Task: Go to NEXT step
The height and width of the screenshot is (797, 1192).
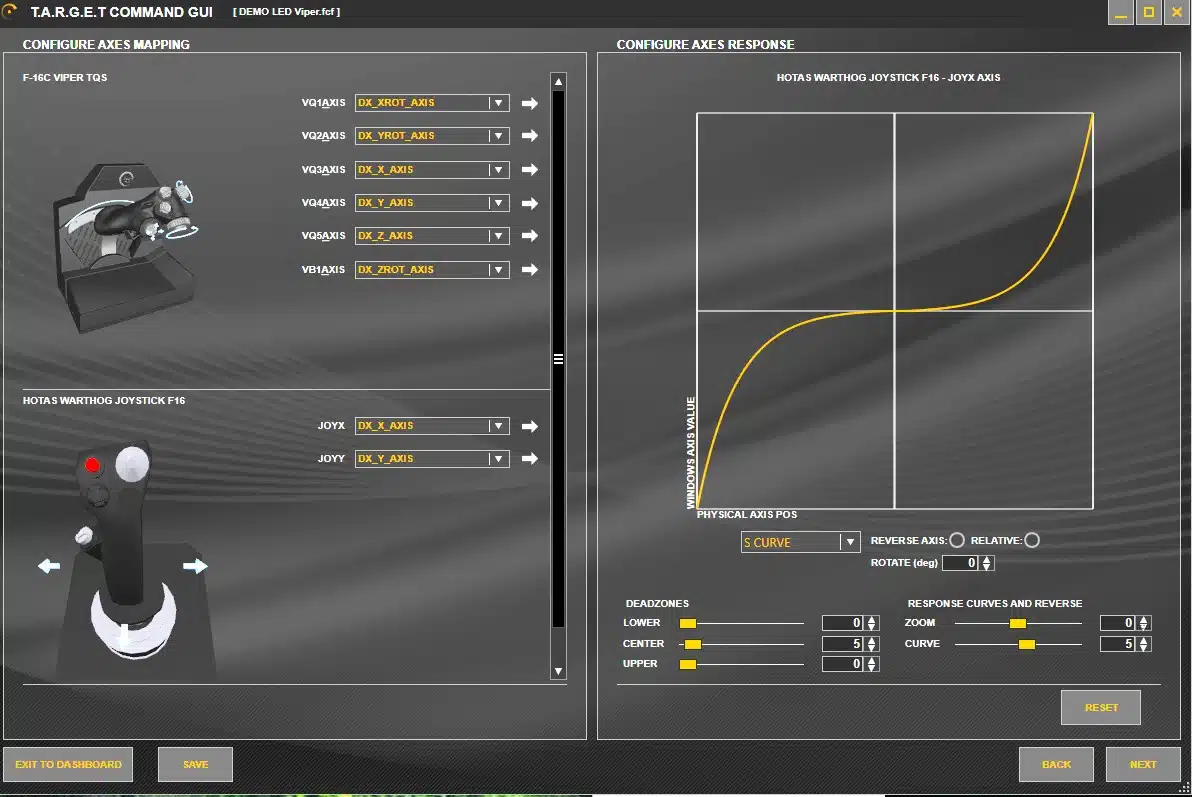Action: 1143,764
